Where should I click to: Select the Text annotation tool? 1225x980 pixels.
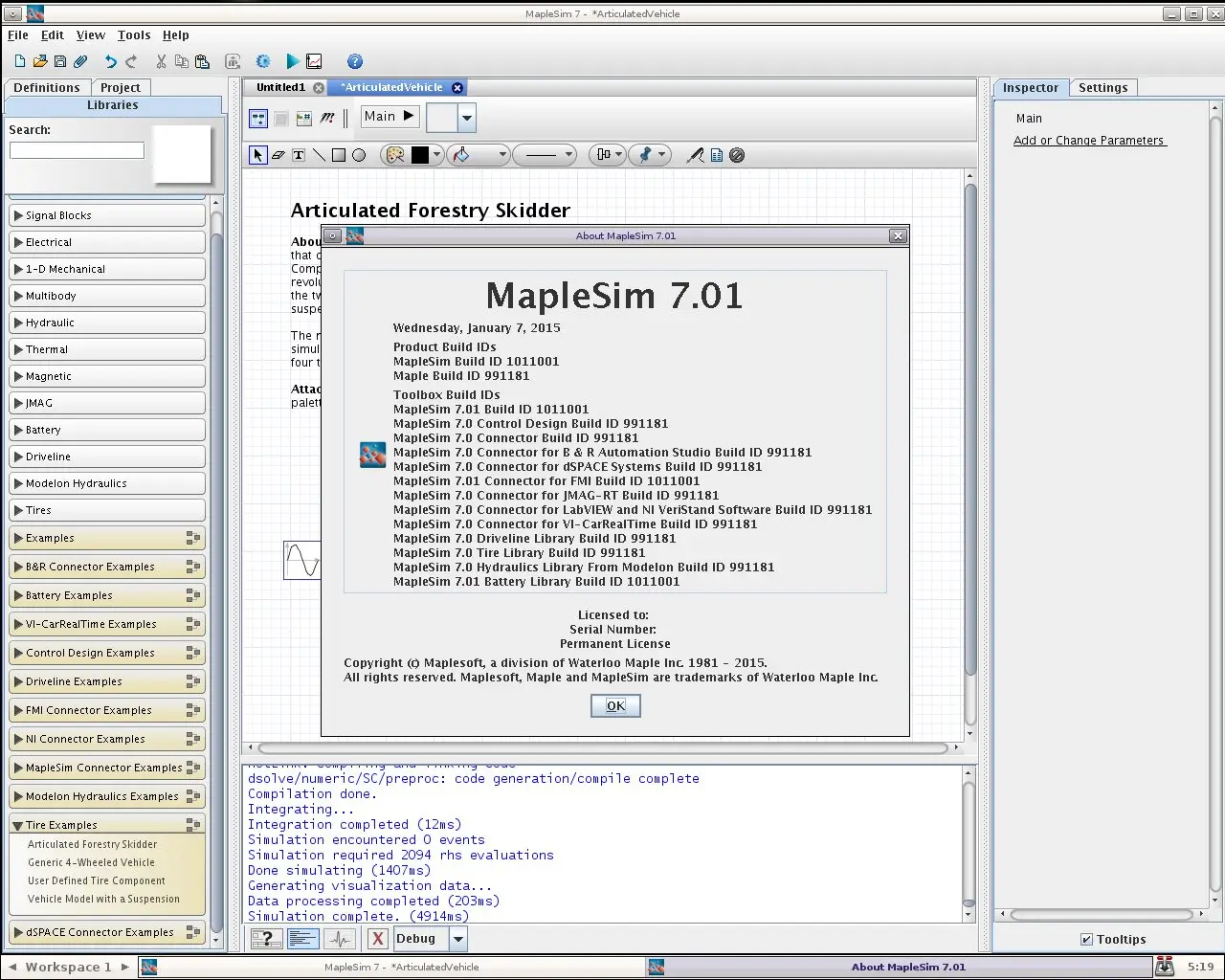click(x=299, y=155)
